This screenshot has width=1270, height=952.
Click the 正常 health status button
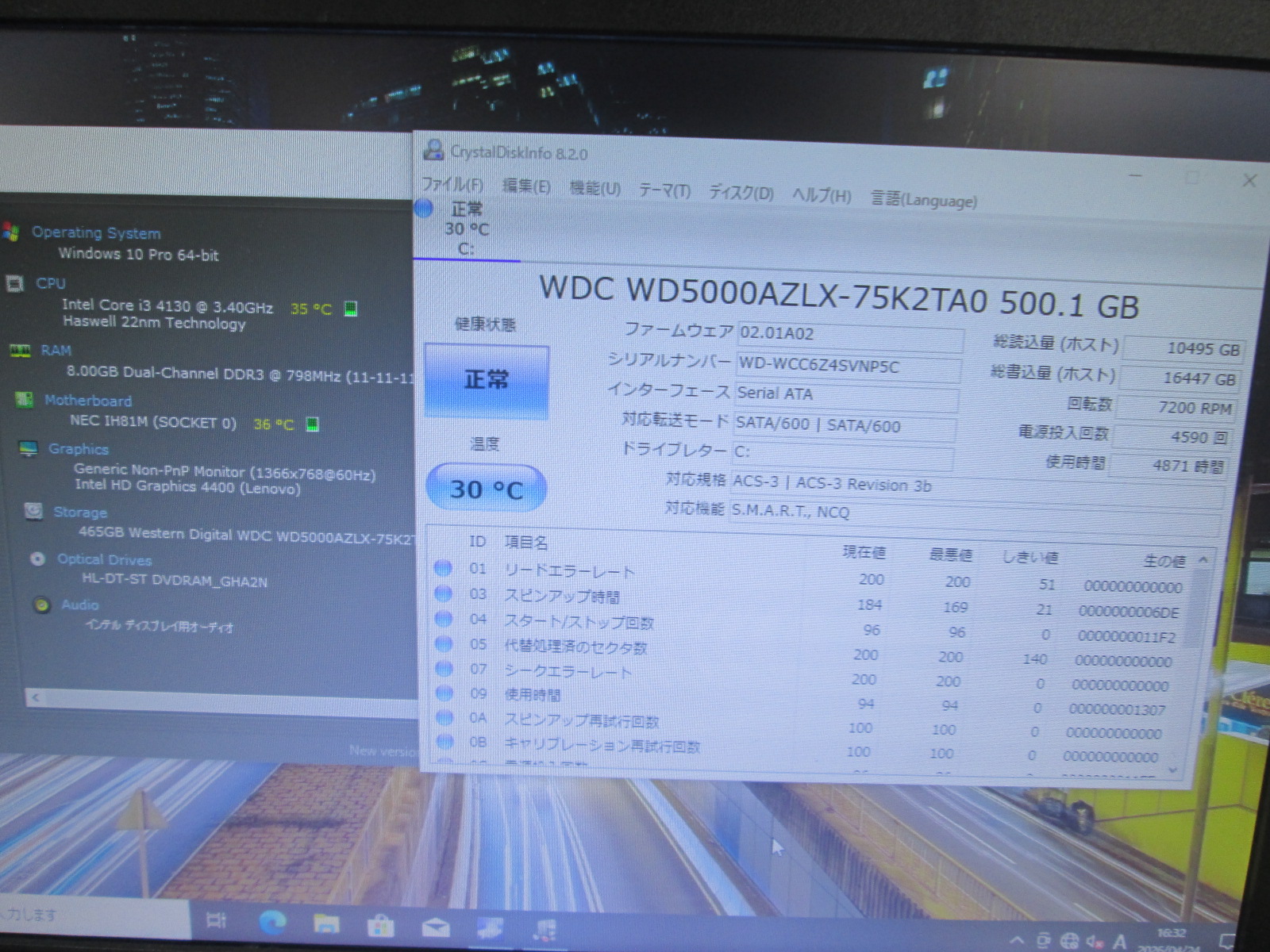[486, 380]
